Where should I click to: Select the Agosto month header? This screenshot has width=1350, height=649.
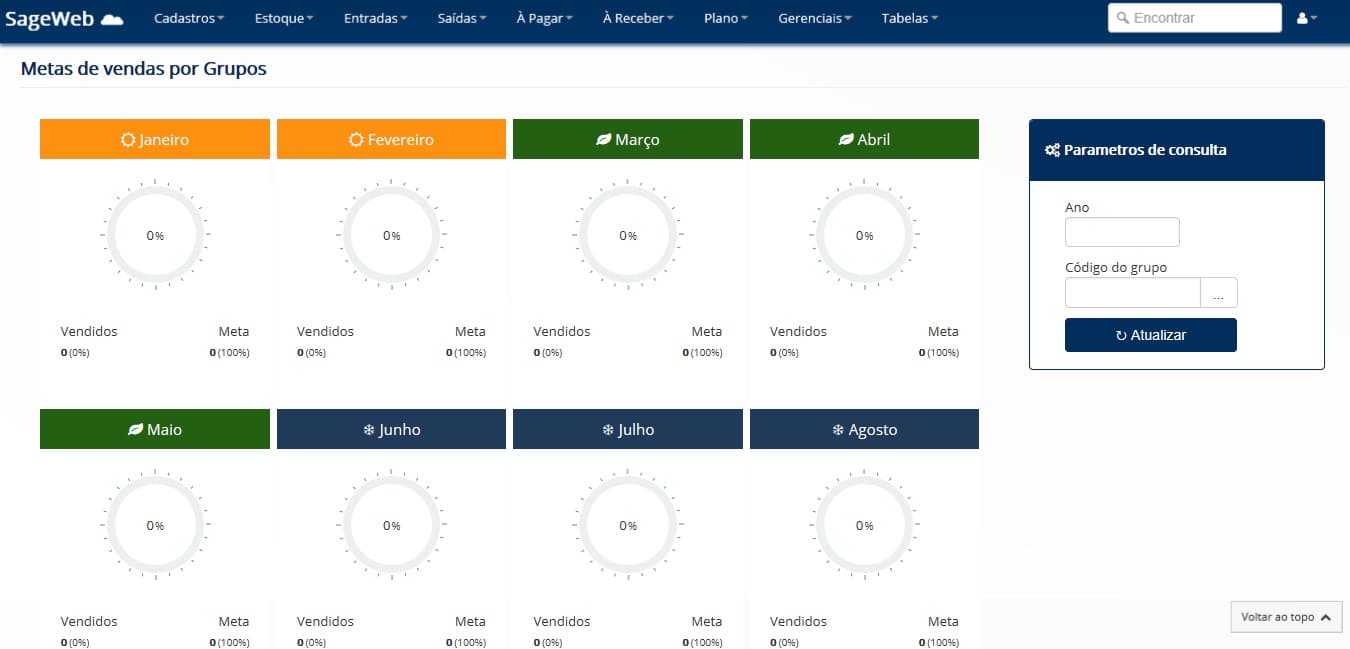[864, 429]
